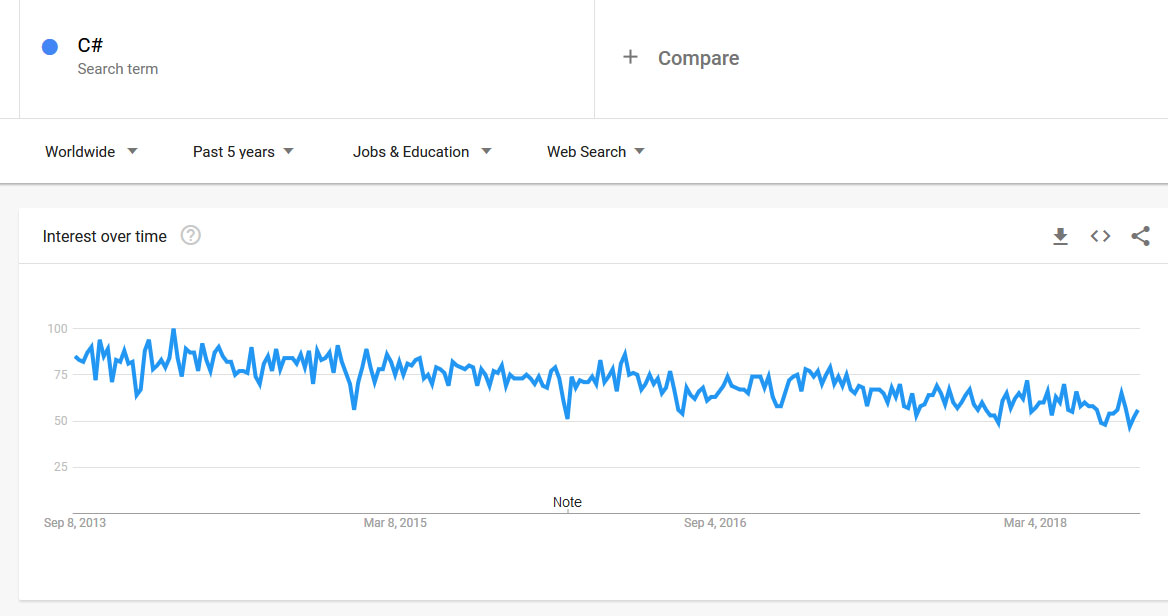The height and width of the screenshot is (616, 1168).
Task: Click the embed code icon
Action: tap(1100, 237)
